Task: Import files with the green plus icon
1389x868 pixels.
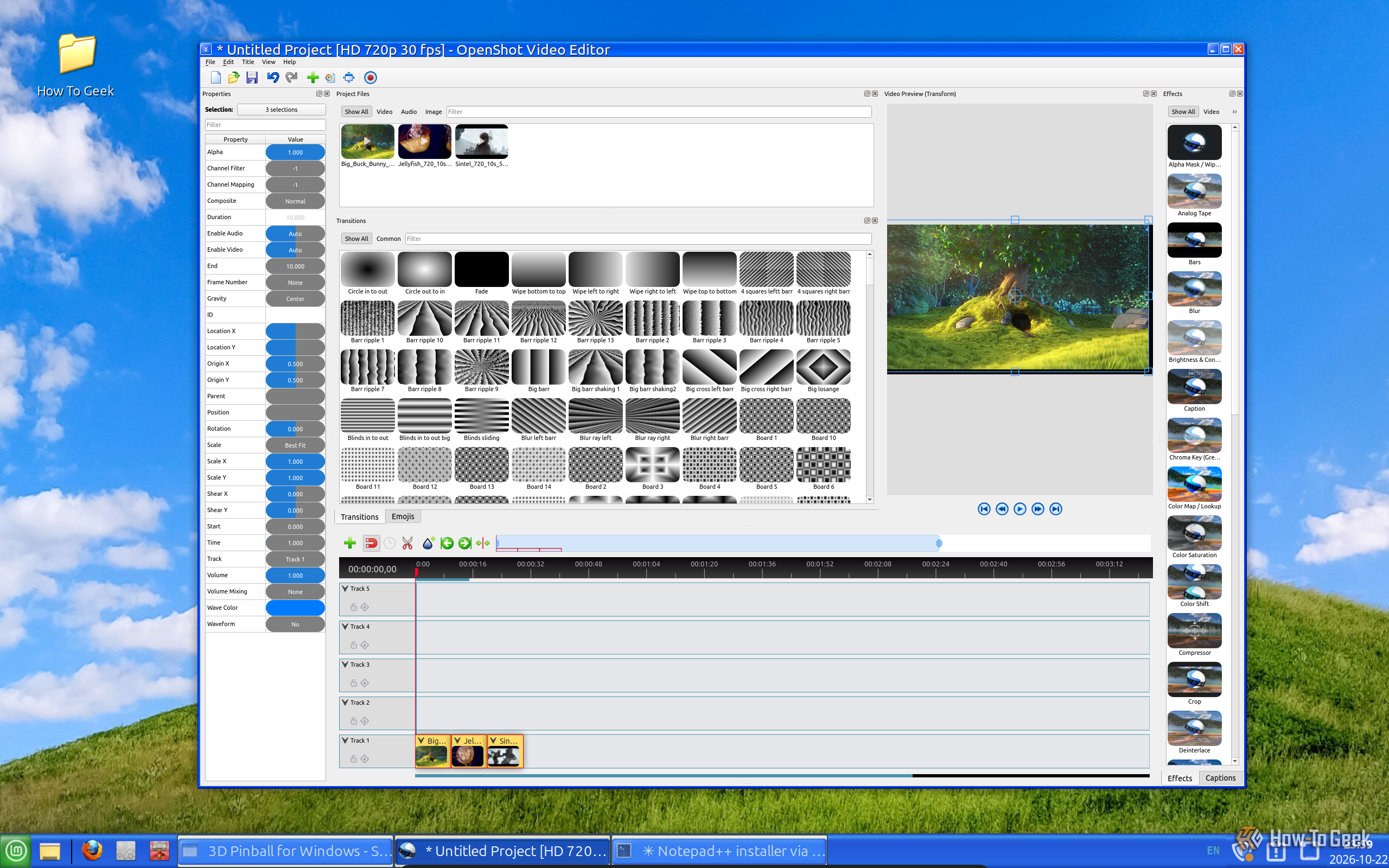Action: (313, 78)
